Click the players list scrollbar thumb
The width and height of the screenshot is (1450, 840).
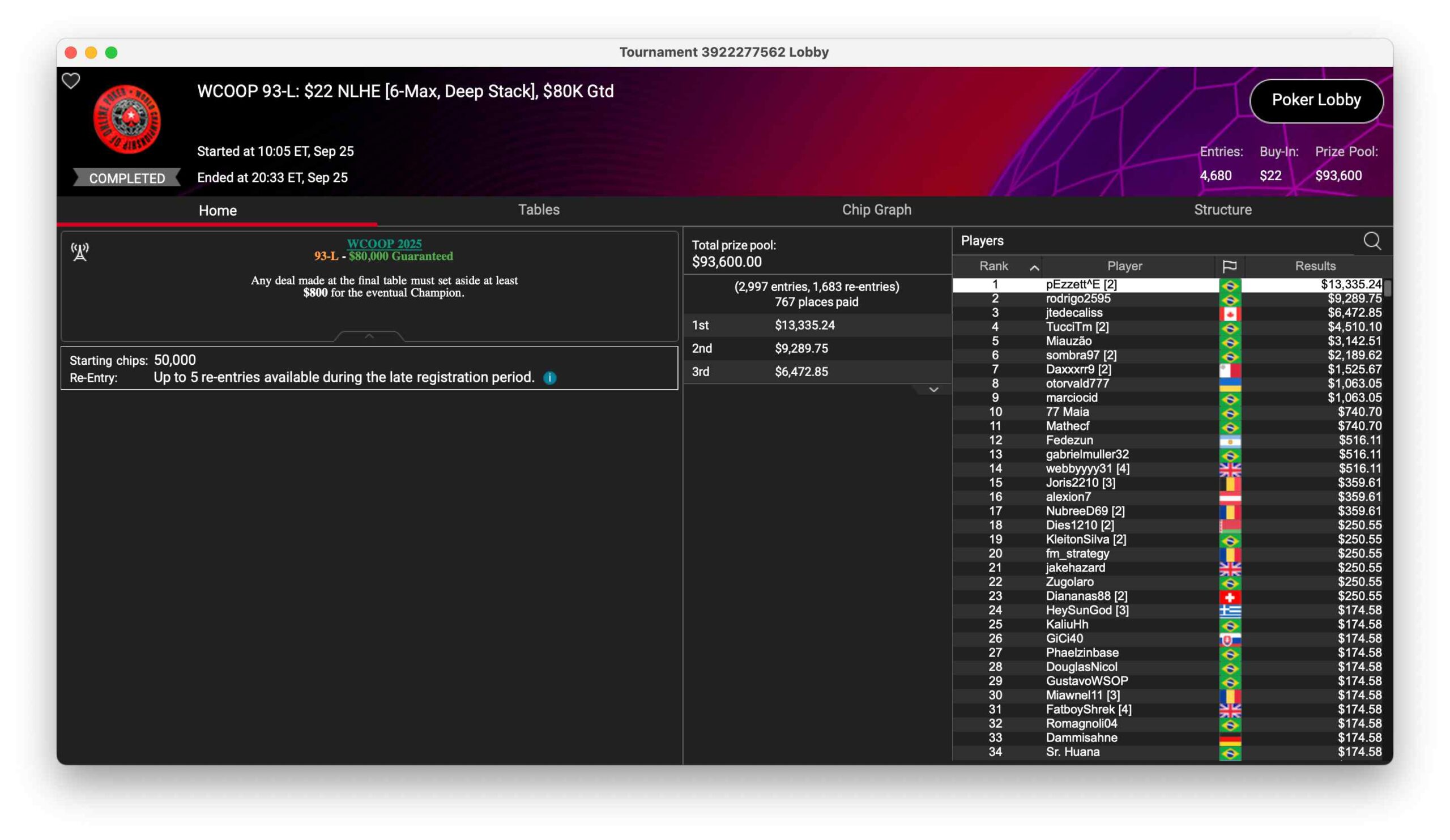[x=1387, y=288]
